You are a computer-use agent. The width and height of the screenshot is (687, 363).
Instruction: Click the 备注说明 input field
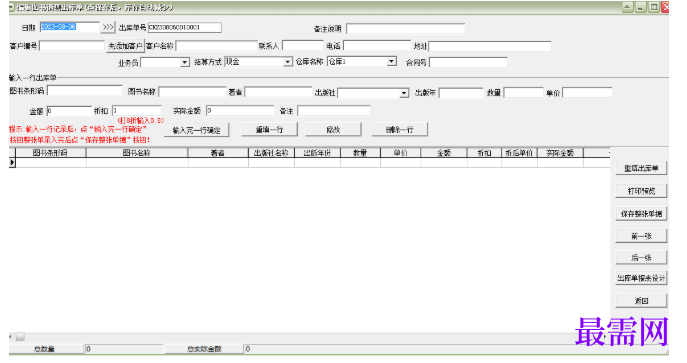(405, 29)
